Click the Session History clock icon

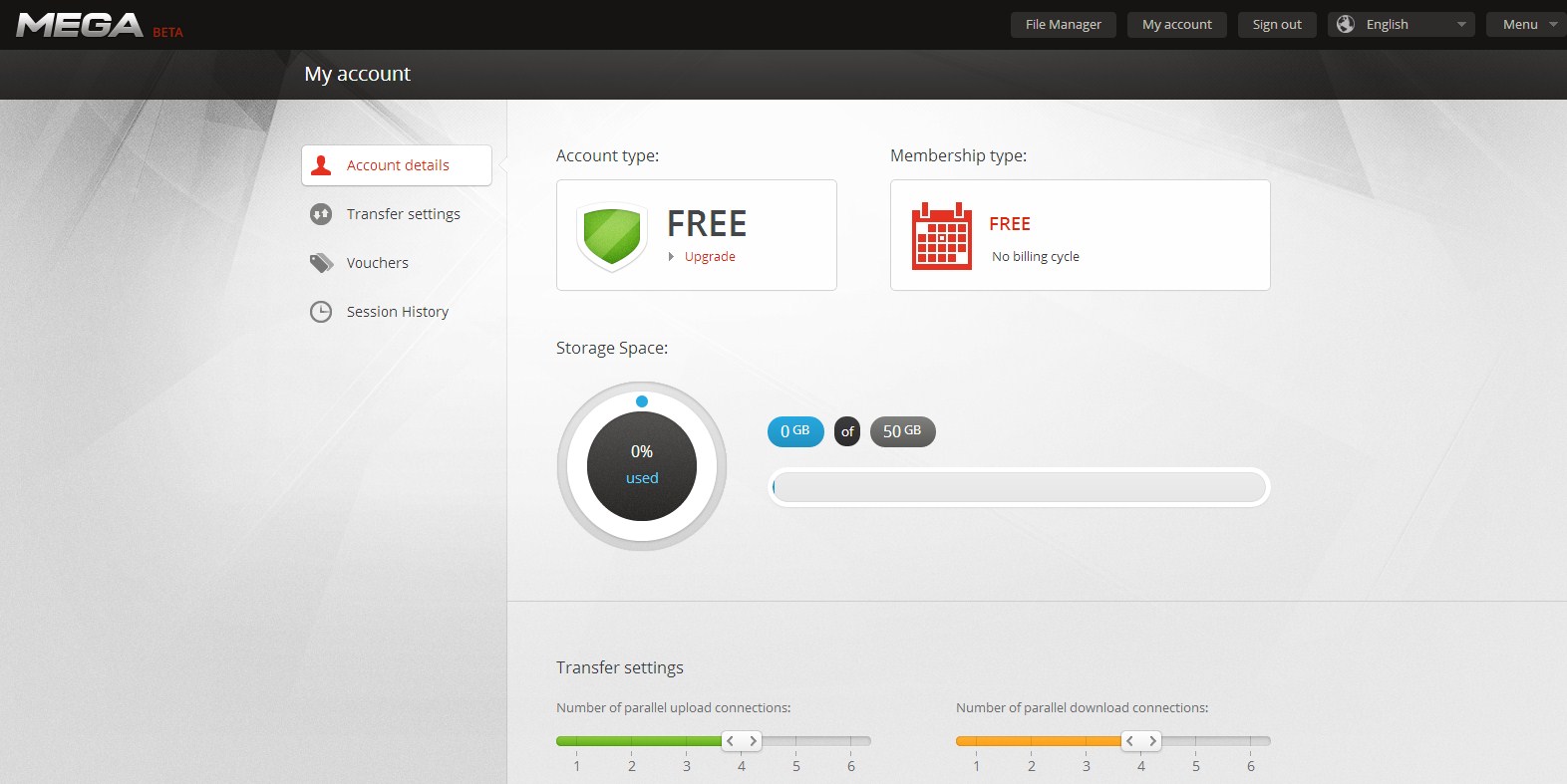tap(321, 312)
